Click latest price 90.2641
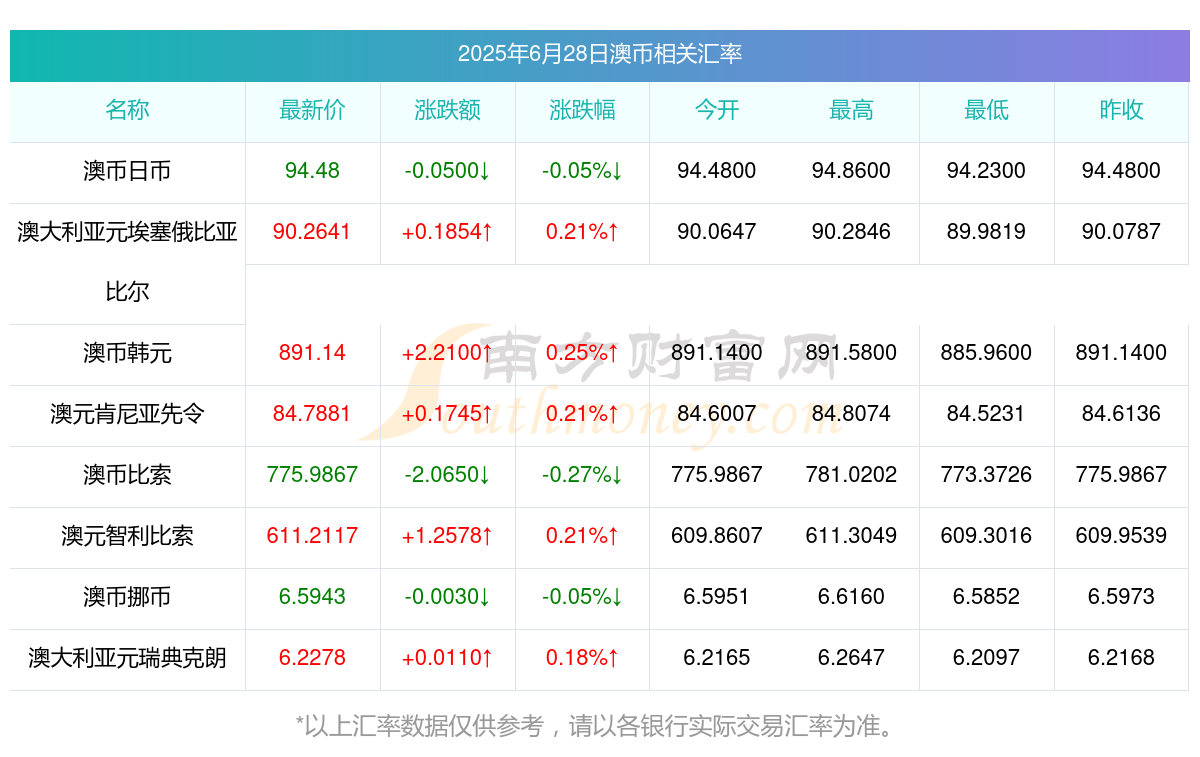The height and width of the screenshot is (757, 1200). (312, 232)
